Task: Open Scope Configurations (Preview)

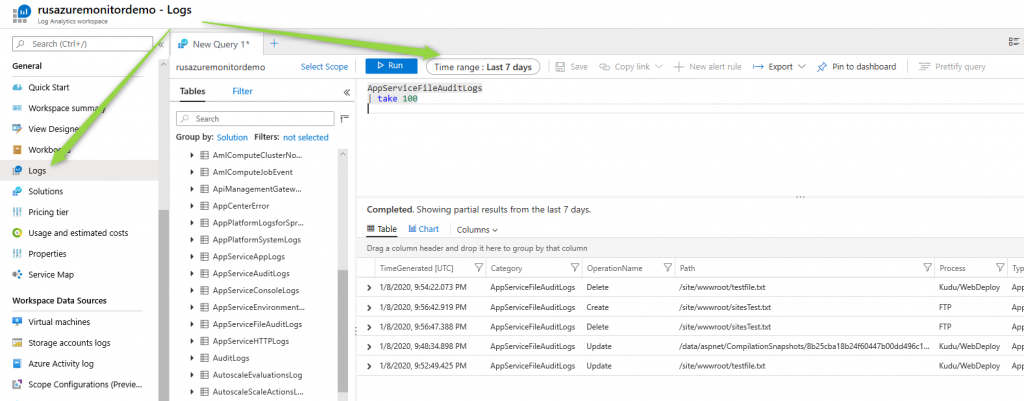Action: pos(85,385)
